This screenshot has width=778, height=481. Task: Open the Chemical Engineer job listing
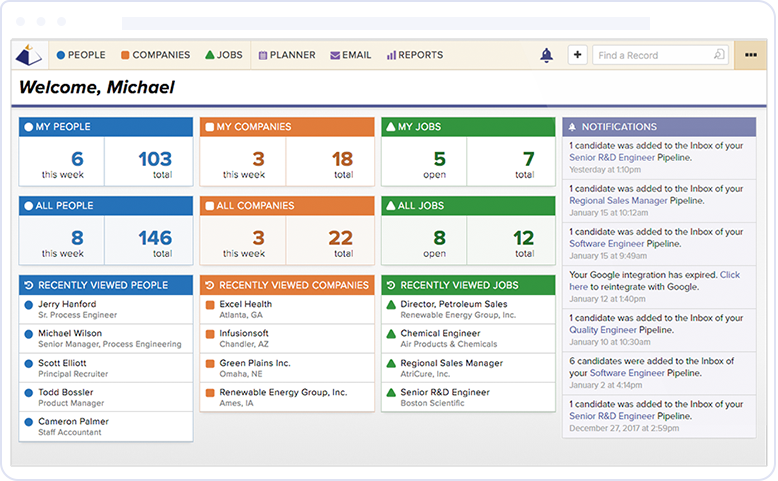(x=440, y=334)
